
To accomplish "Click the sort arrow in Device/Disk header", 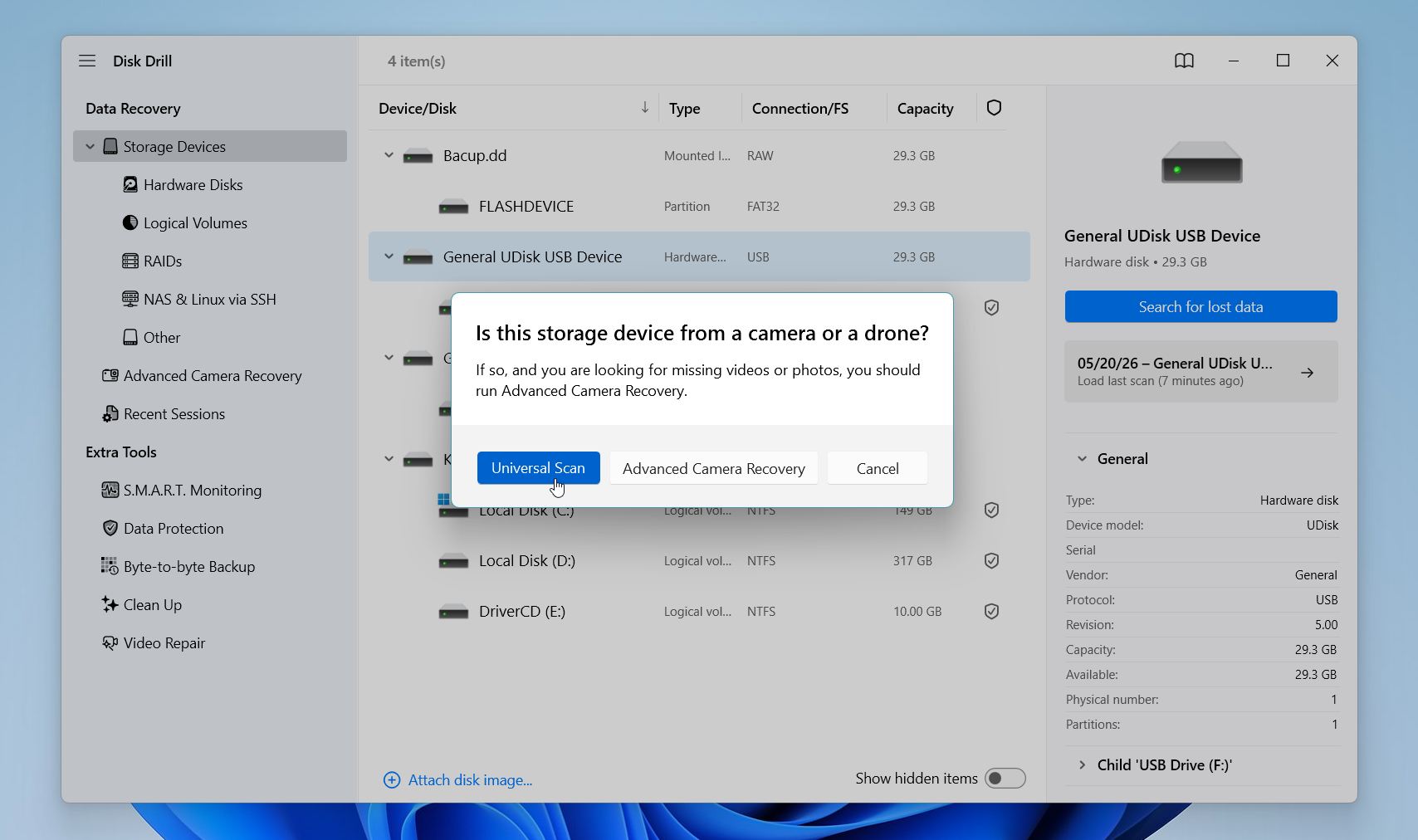I will coord(644,108).
